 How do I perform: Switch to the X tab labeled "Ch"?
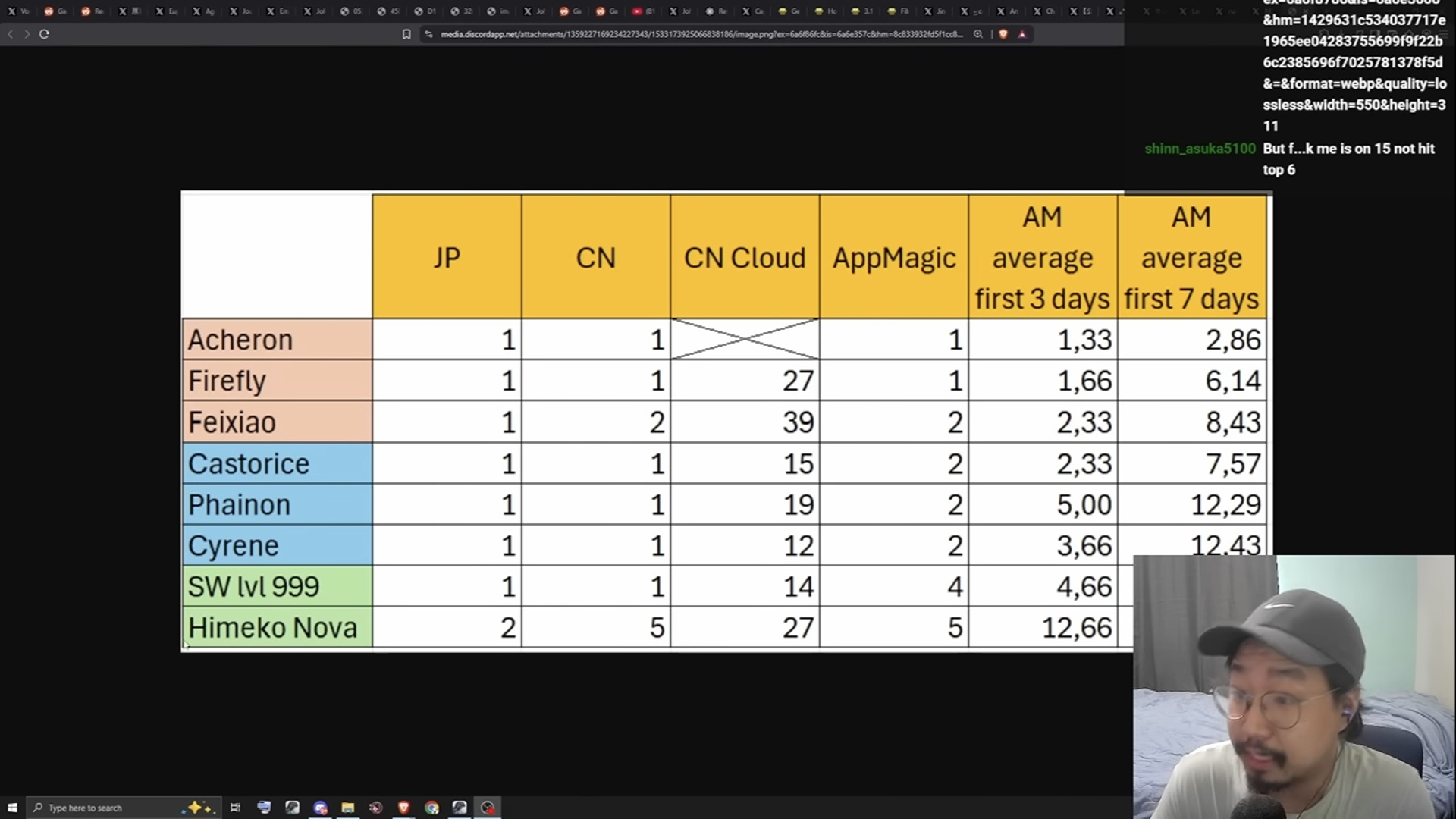click(x=1043, y=11)
